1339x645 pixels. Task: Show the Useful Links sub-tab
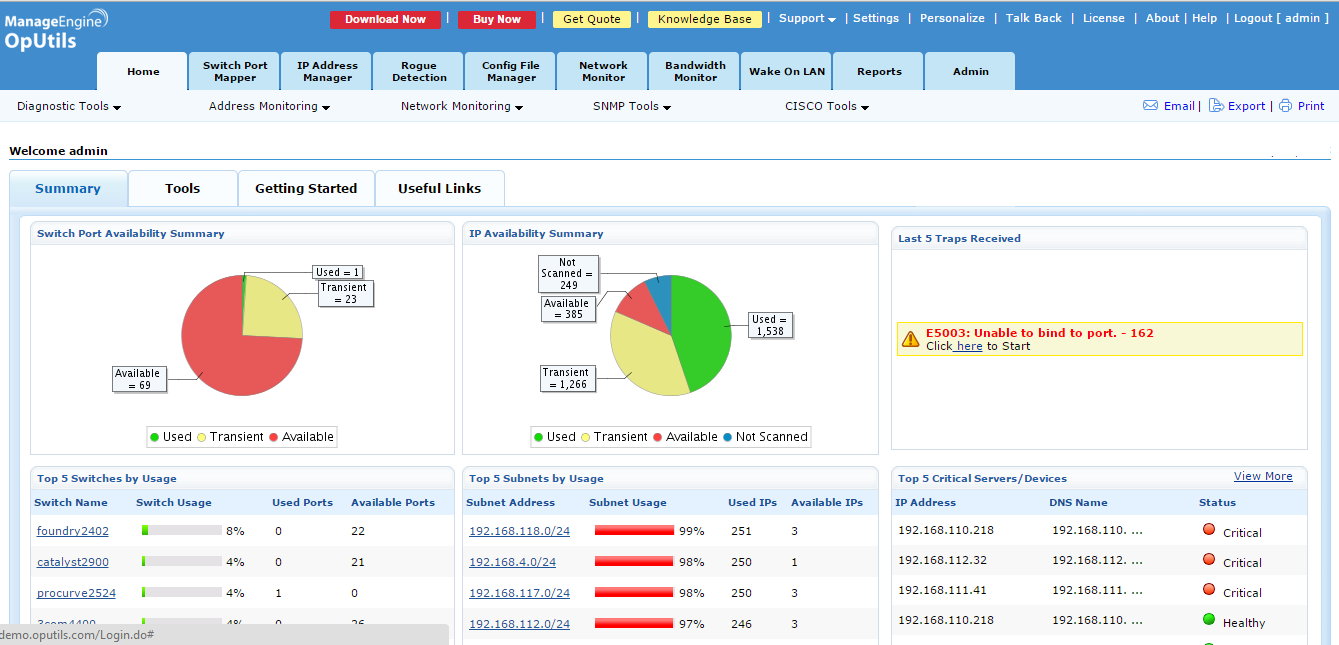(440, 188)
